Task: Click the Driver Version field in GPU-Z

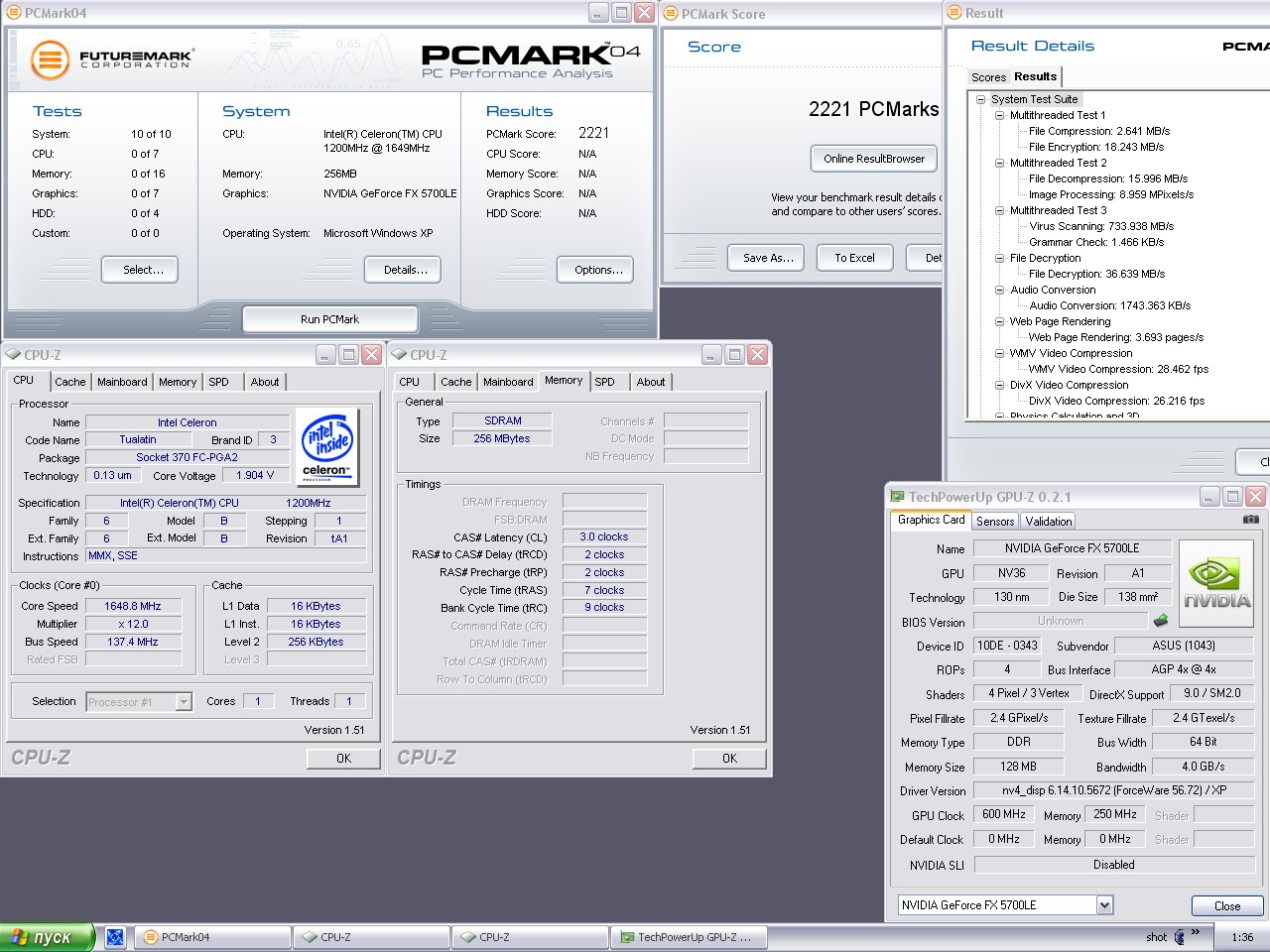Action: pos(1114,790)
